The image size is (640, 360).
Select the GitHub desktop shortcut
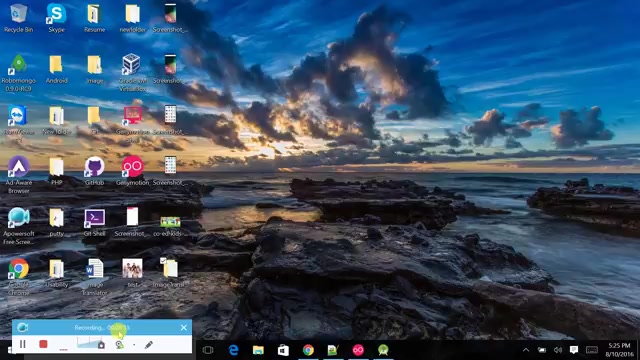(x=94, y=171)
